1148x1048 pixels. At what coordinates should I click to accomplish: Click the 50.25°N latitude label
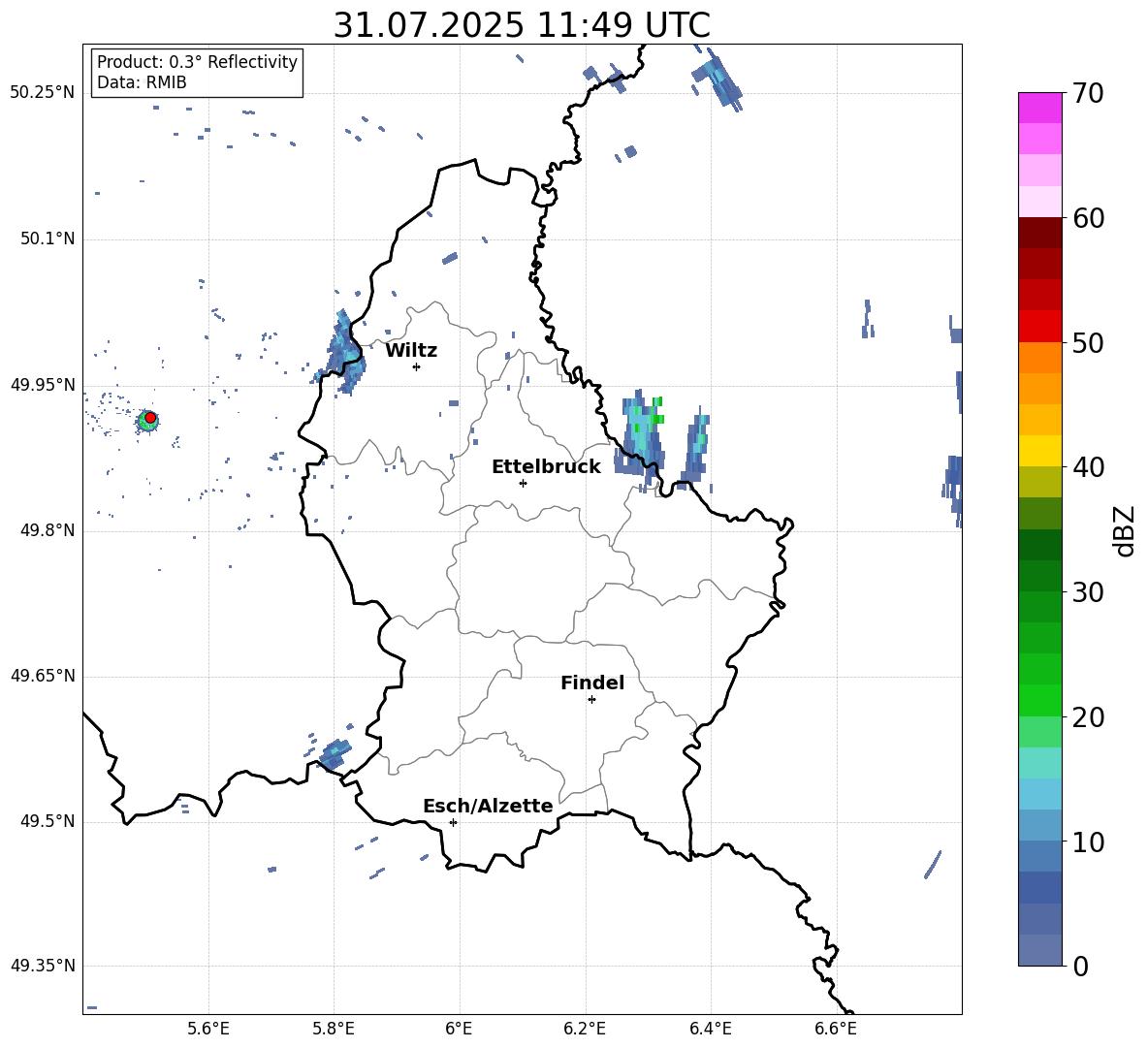coord(43,93)
